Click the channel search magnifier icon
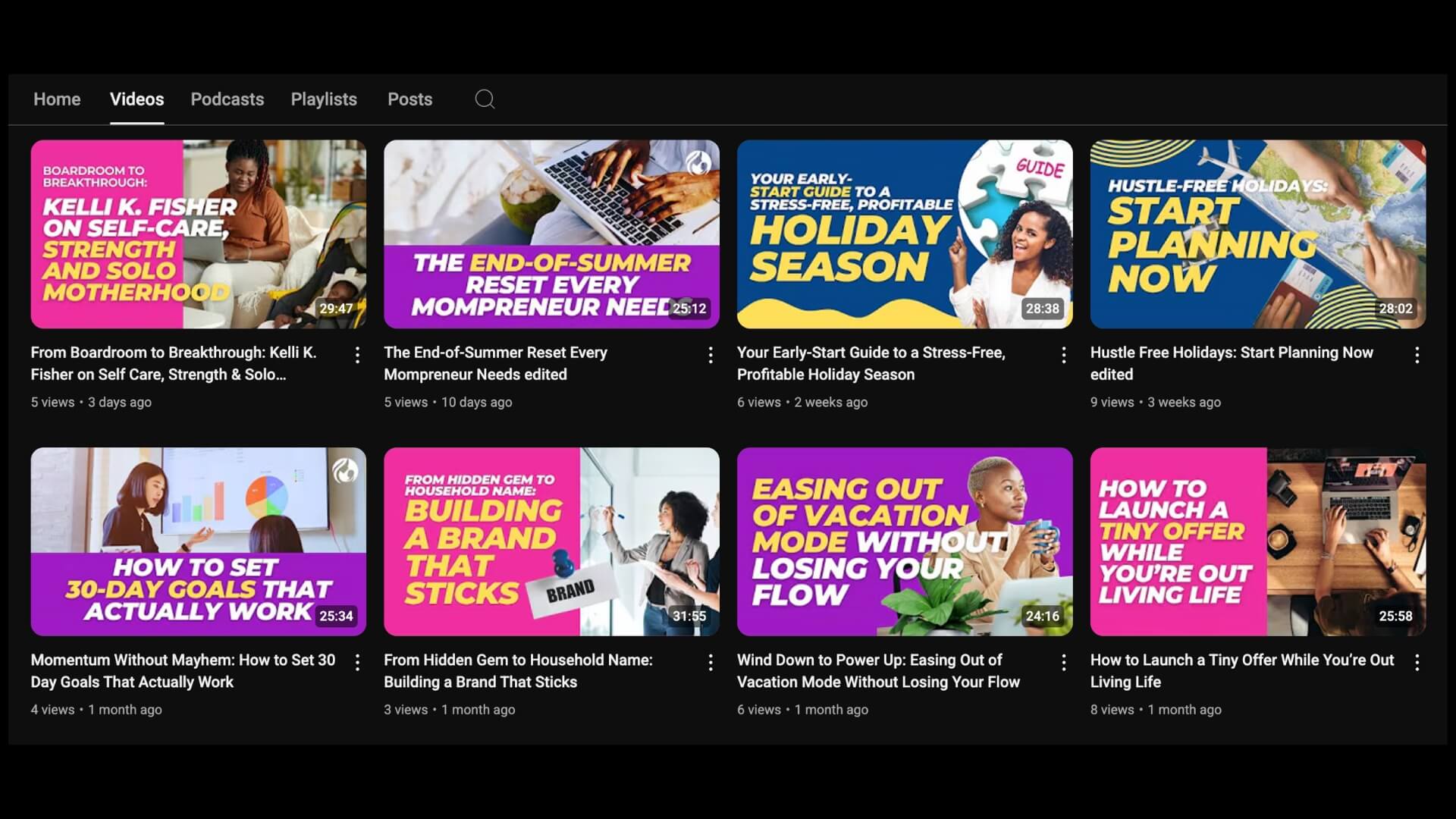Viewport: 1456px width, 819px height. tap(485, 99)
